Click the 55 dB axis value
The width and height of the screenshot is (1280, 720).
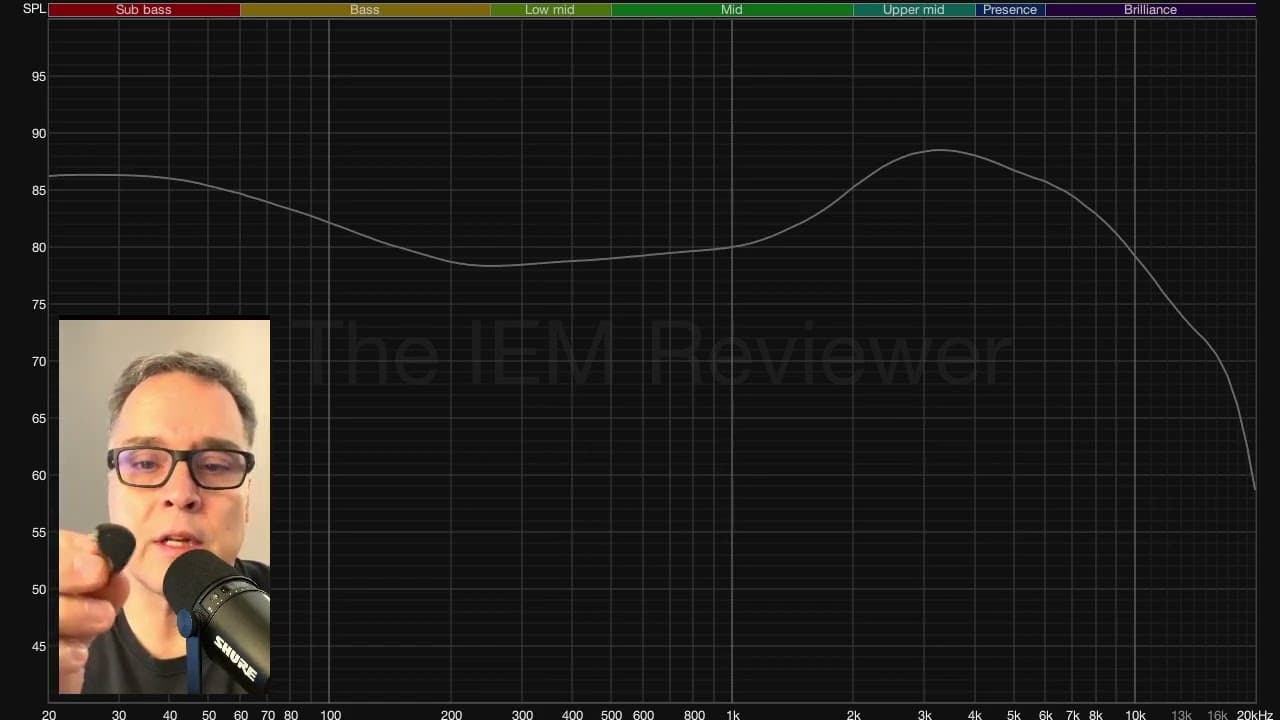[39, 532]
